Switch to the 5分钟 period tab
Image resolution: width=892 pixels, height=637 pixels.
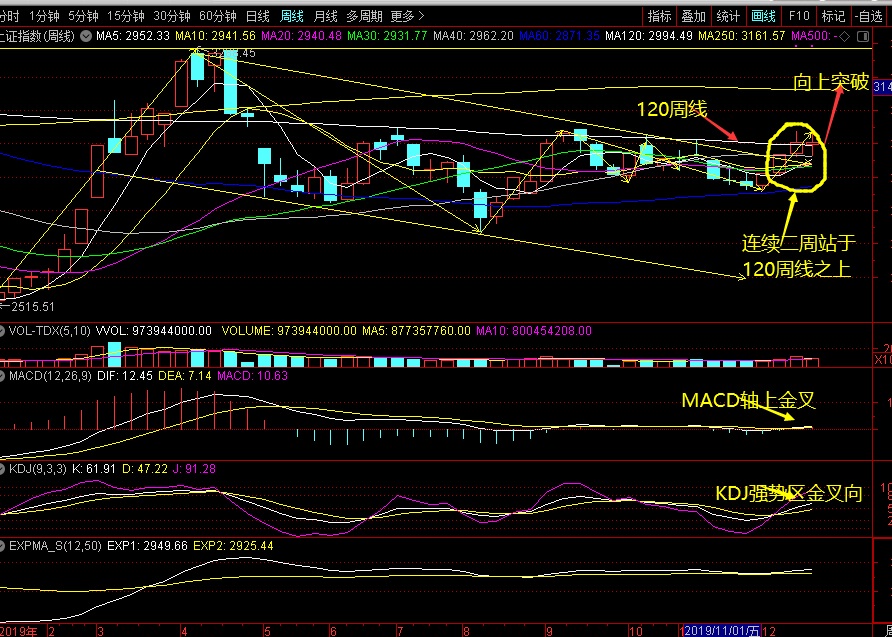[x=82, y=16]
